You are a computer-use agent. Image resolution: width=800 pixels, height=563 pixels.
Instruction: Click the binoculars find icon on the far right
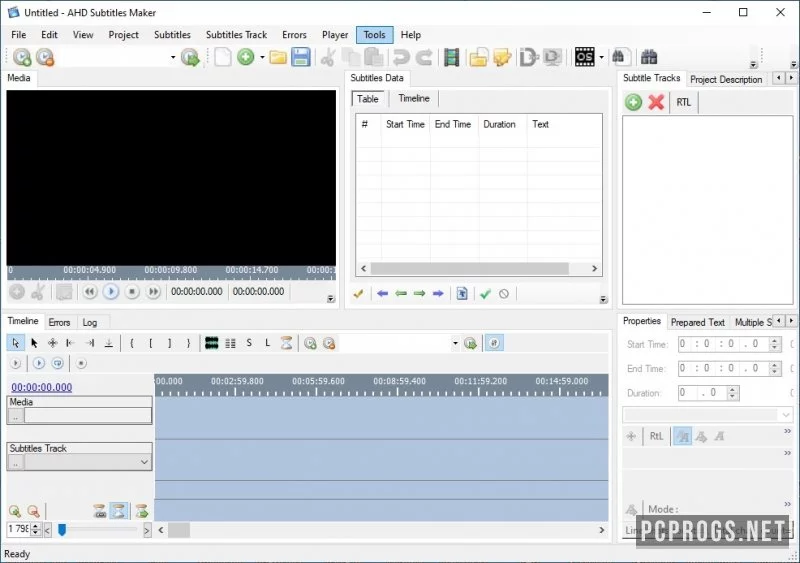pos(649,57)
